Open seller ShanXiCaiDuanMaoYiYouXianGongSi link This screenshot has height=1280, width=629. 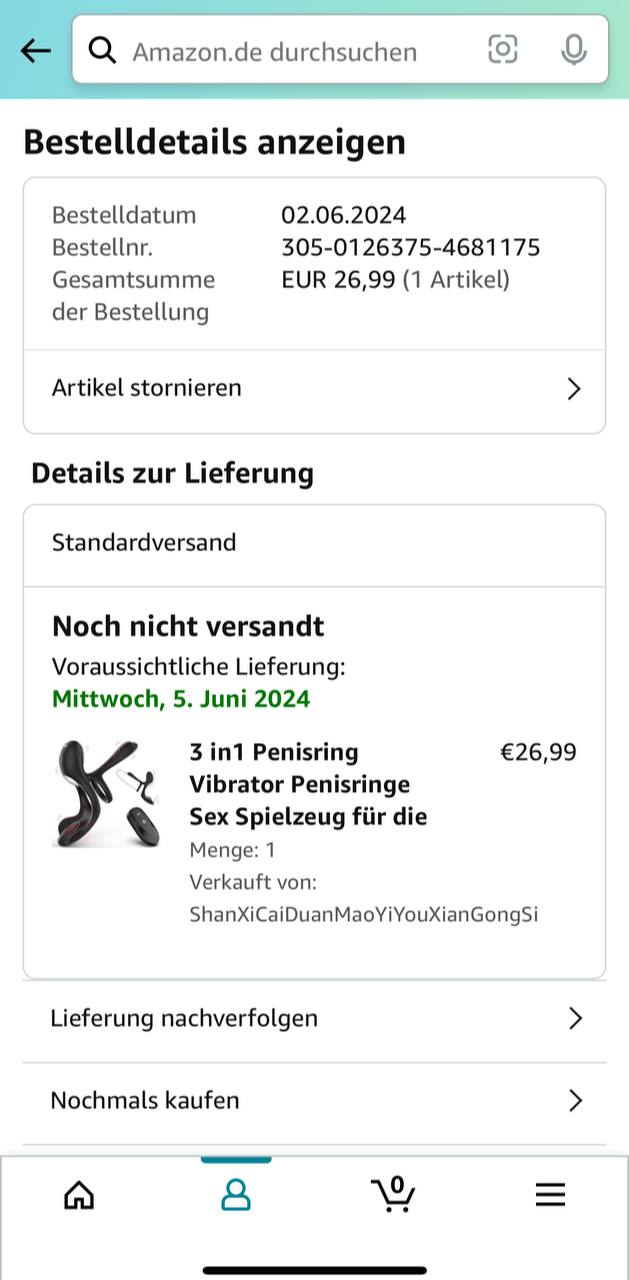(364, 914)
